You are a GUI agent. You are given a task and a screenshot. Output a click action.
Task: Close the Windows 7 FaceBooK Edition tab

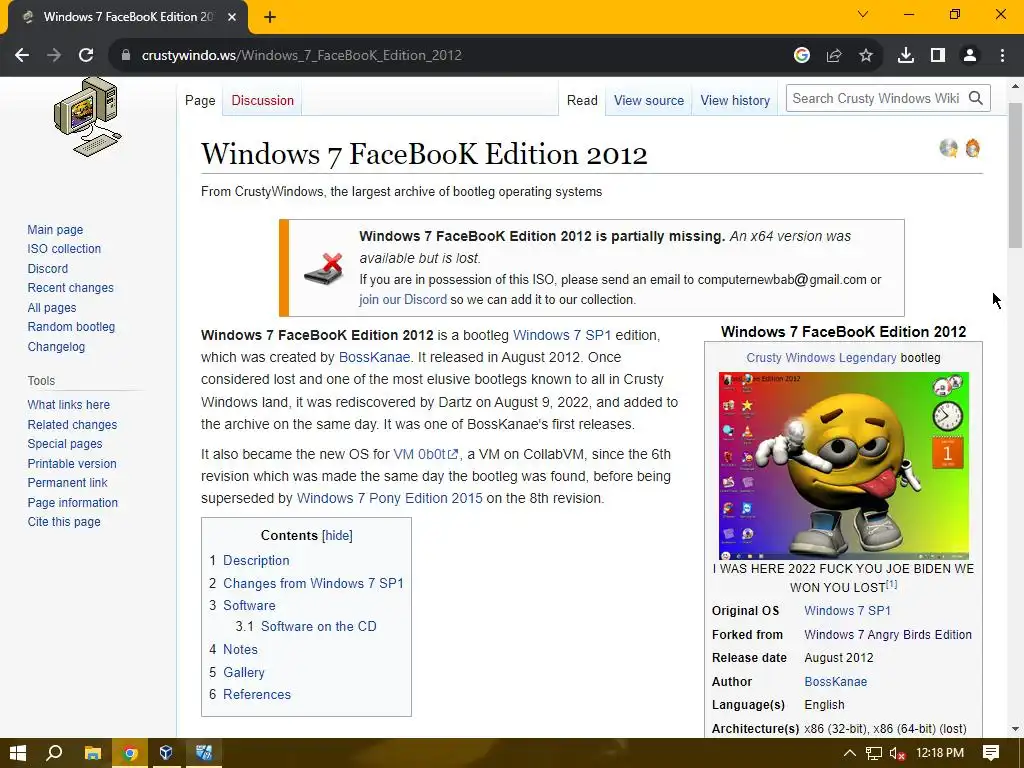coord(232,17)
